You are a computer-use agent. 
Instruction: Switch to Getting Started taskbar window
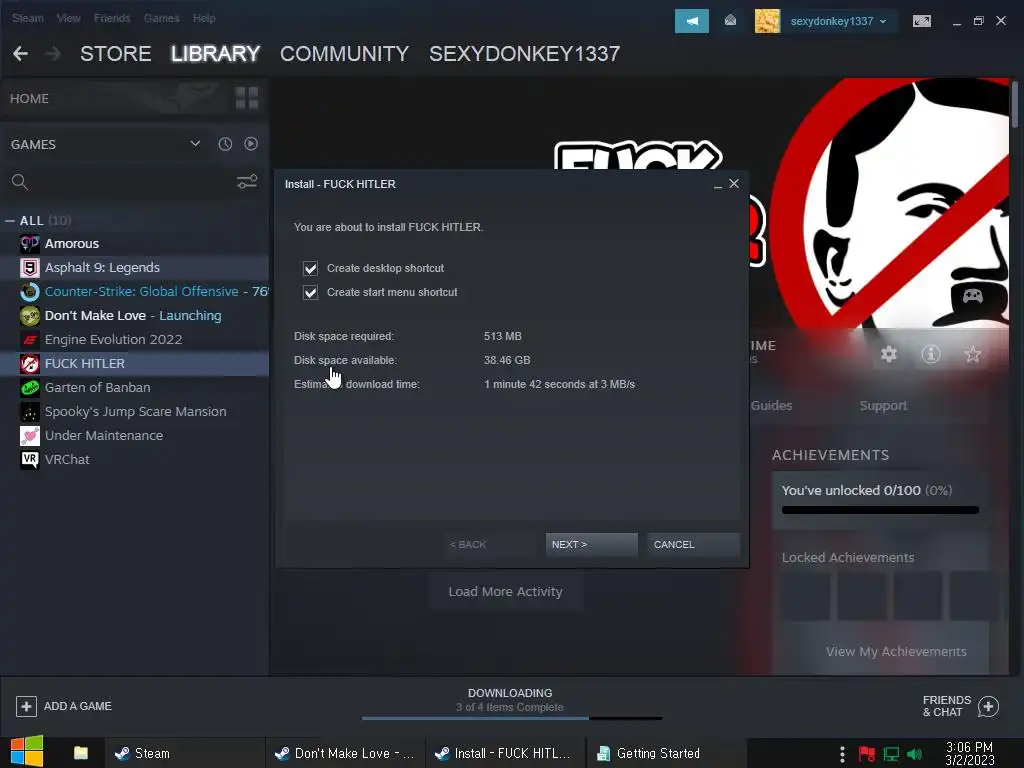(x=665, y=753)
